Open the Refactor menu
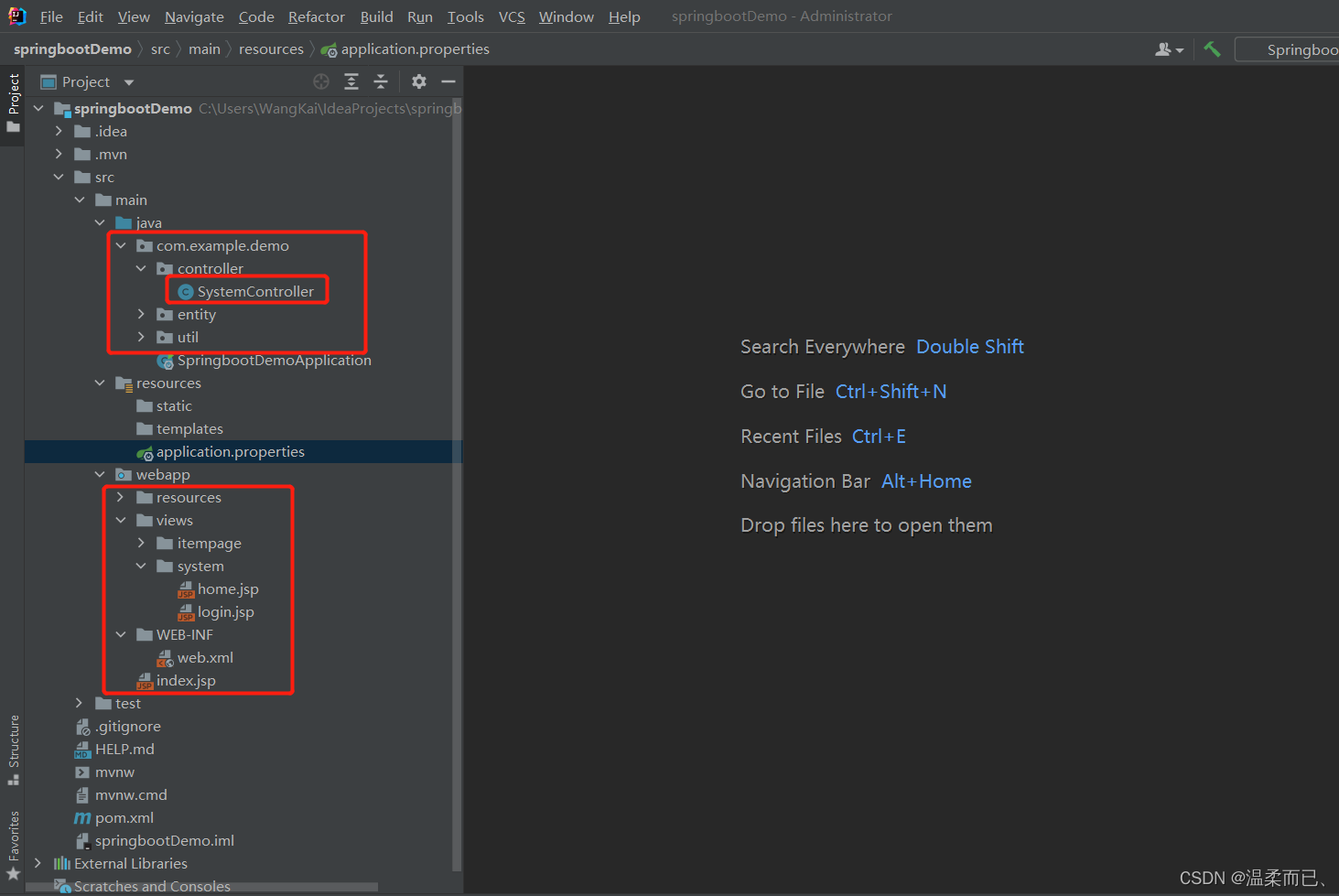1339x896 pixels. [x=317, y=16]
